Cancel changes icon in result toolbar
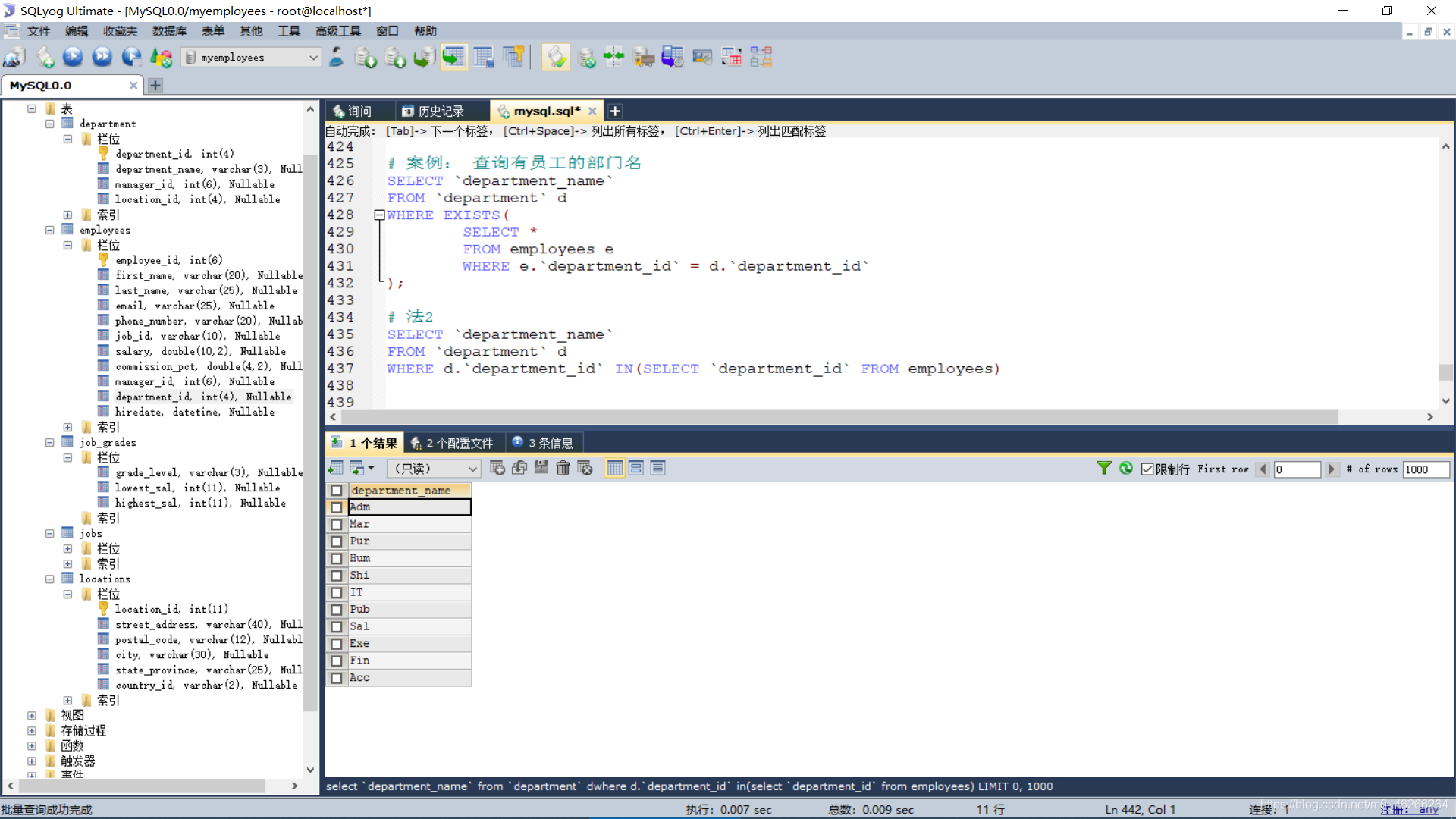 tap(585, 468)
